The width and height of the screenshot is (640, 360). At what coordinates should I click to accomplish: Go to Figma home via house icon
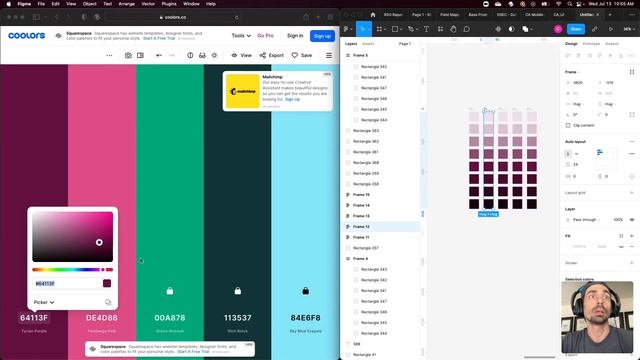tap(373, 14)
